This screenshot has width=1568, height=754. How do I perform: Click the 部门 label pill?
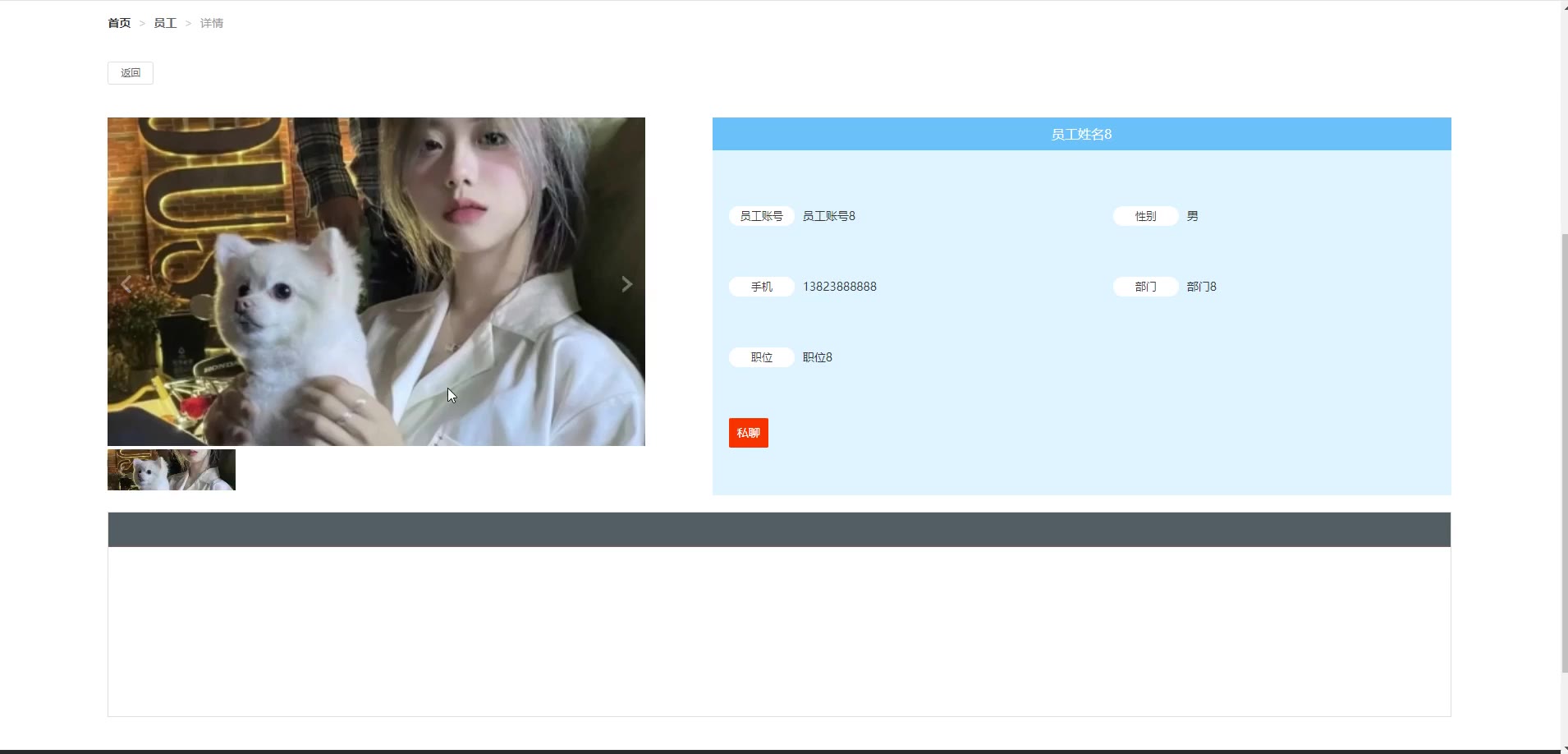(1146, 287)
